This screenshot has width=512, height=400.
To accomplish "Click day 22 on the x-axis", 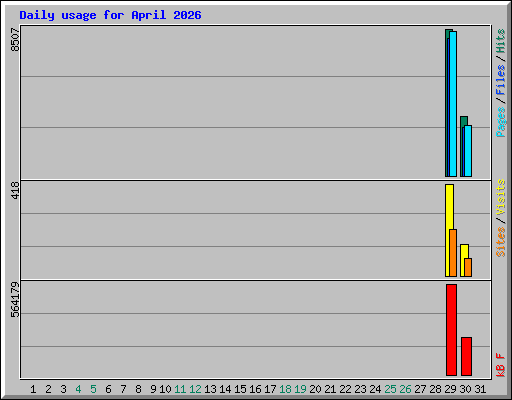I will (345, 389).
